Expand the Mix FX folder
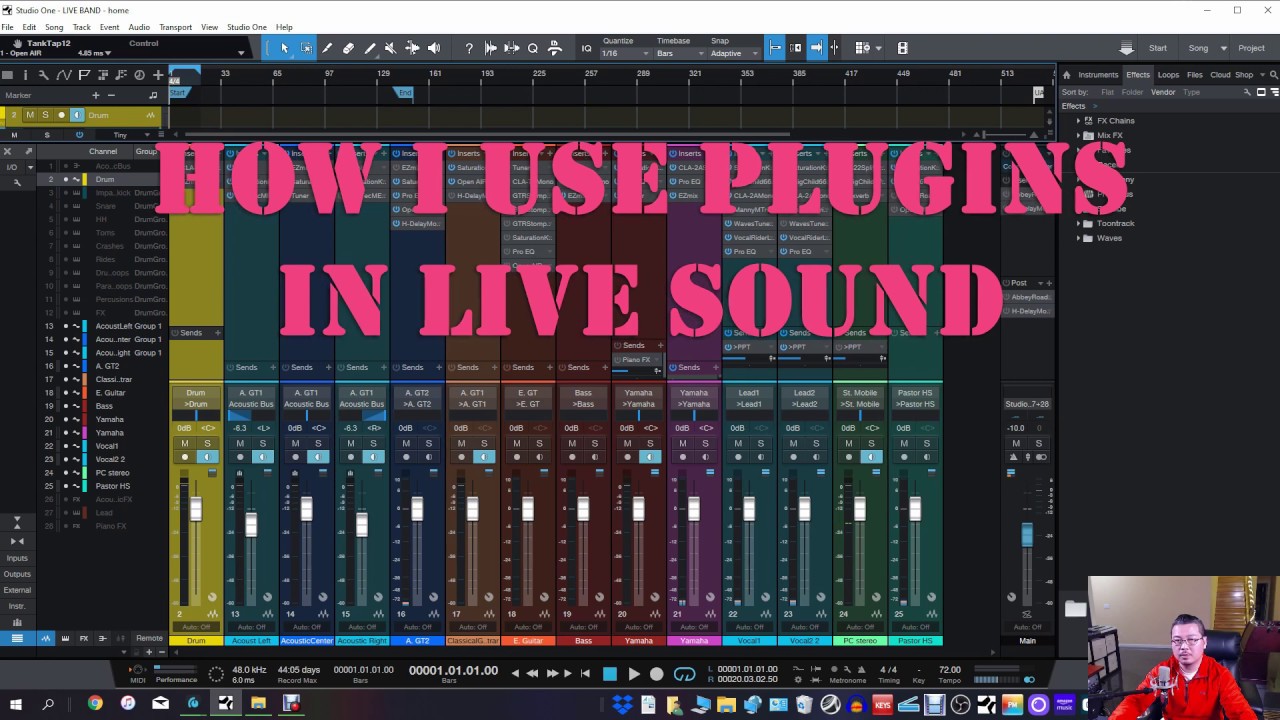The height and width of the screenshot is (720, 1280). 1078,135
